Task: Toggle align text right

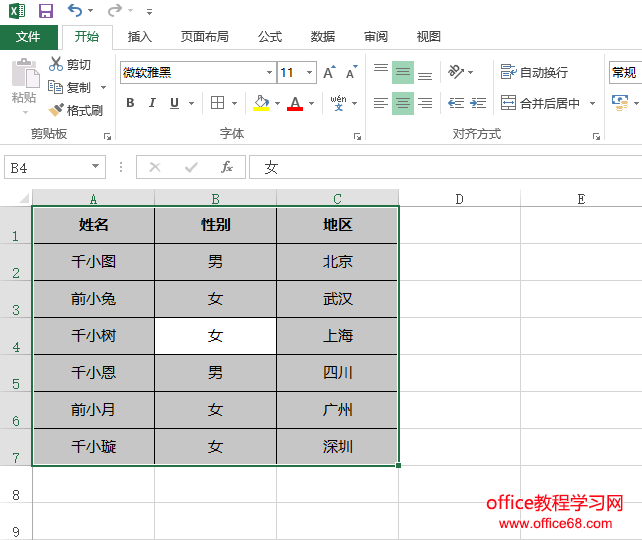Action: 425,103
